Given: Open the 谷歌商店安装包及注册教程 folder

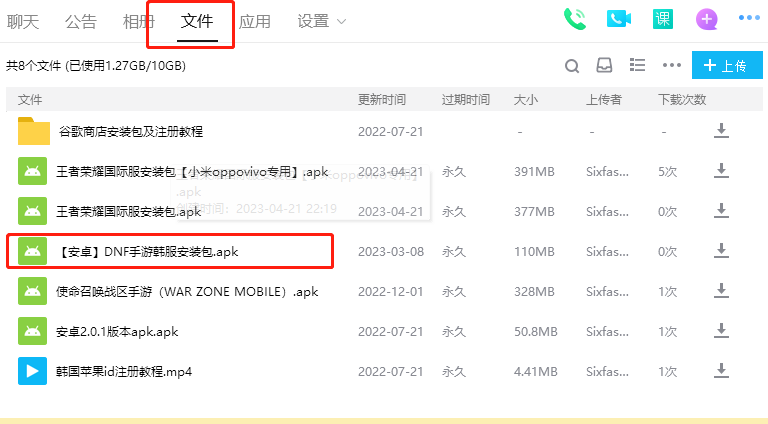Looking at the screenshot, I should 130,131.
